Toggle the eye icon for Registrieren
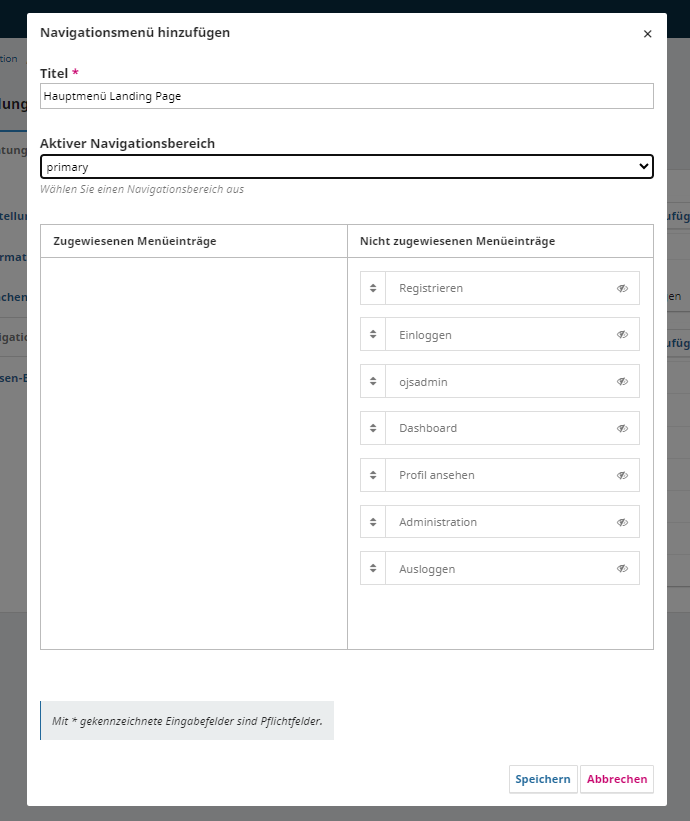 pyautogui.click(x=622, y=288)
